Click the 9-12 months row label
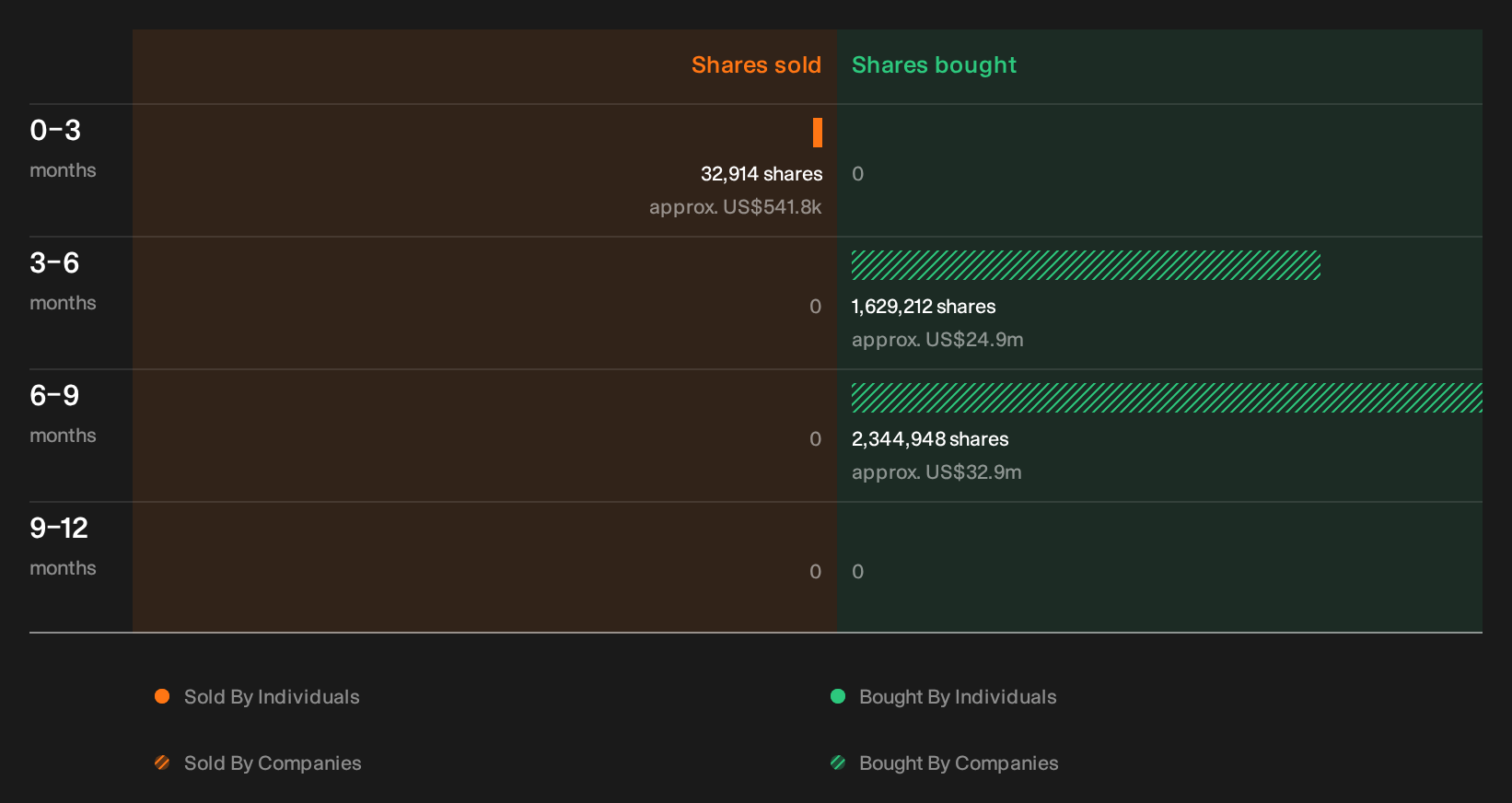Viewport: 1512px width, 803px height. (63, 546)
